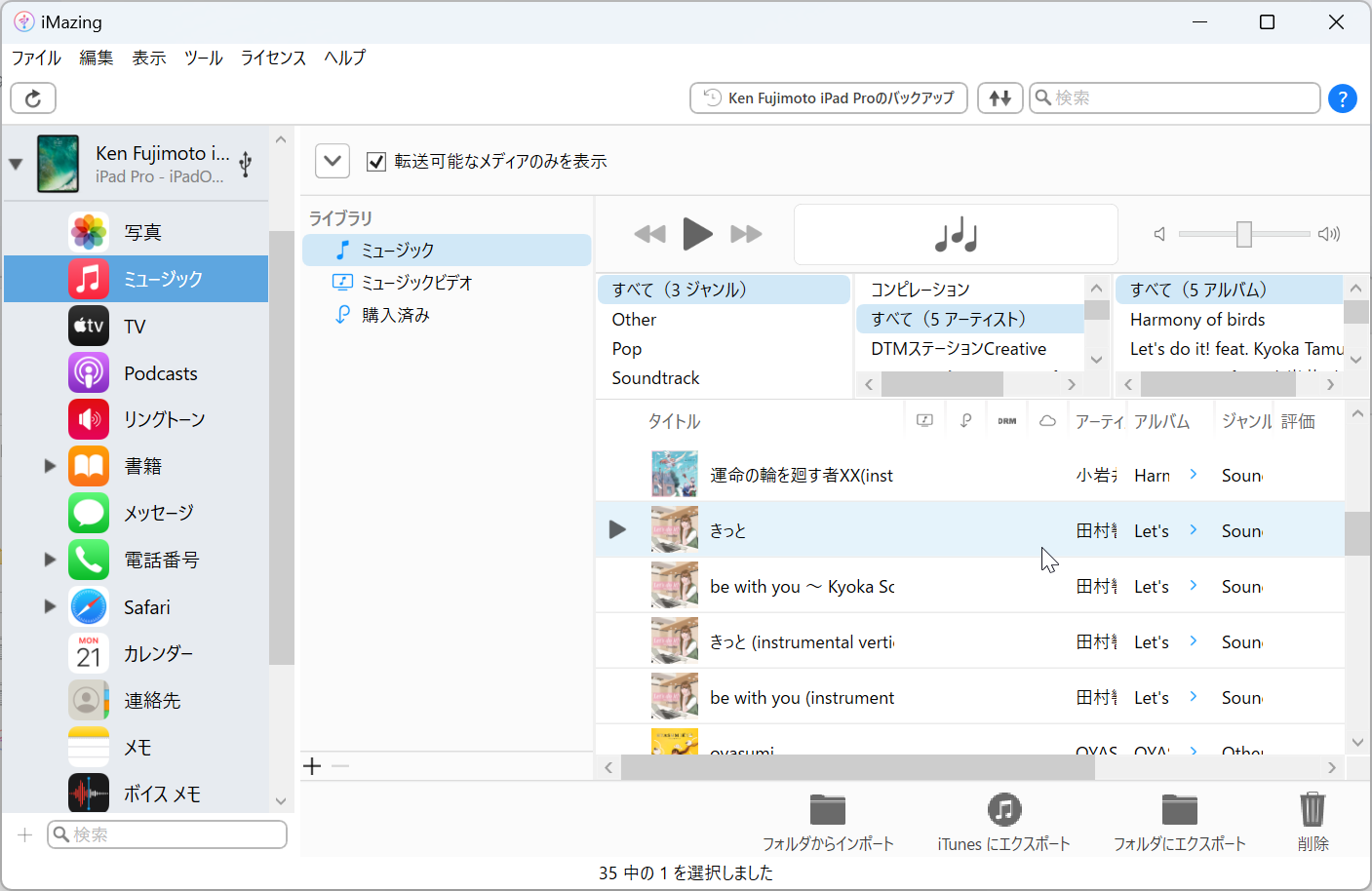This screenshot has height=891, width=1372.
Task: Click フォルダにエクスポート (Export to Folder)
Action: pyautogui.click(x=1180, y=824)
